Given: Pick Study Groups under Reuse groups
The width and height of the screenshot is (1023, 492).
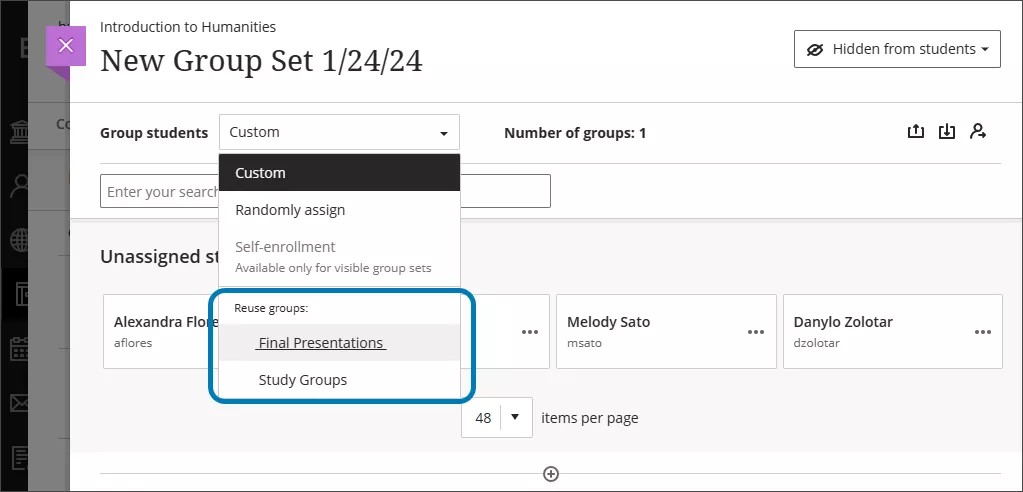Looking at the screenshot, I should click(x=303, y=380).
